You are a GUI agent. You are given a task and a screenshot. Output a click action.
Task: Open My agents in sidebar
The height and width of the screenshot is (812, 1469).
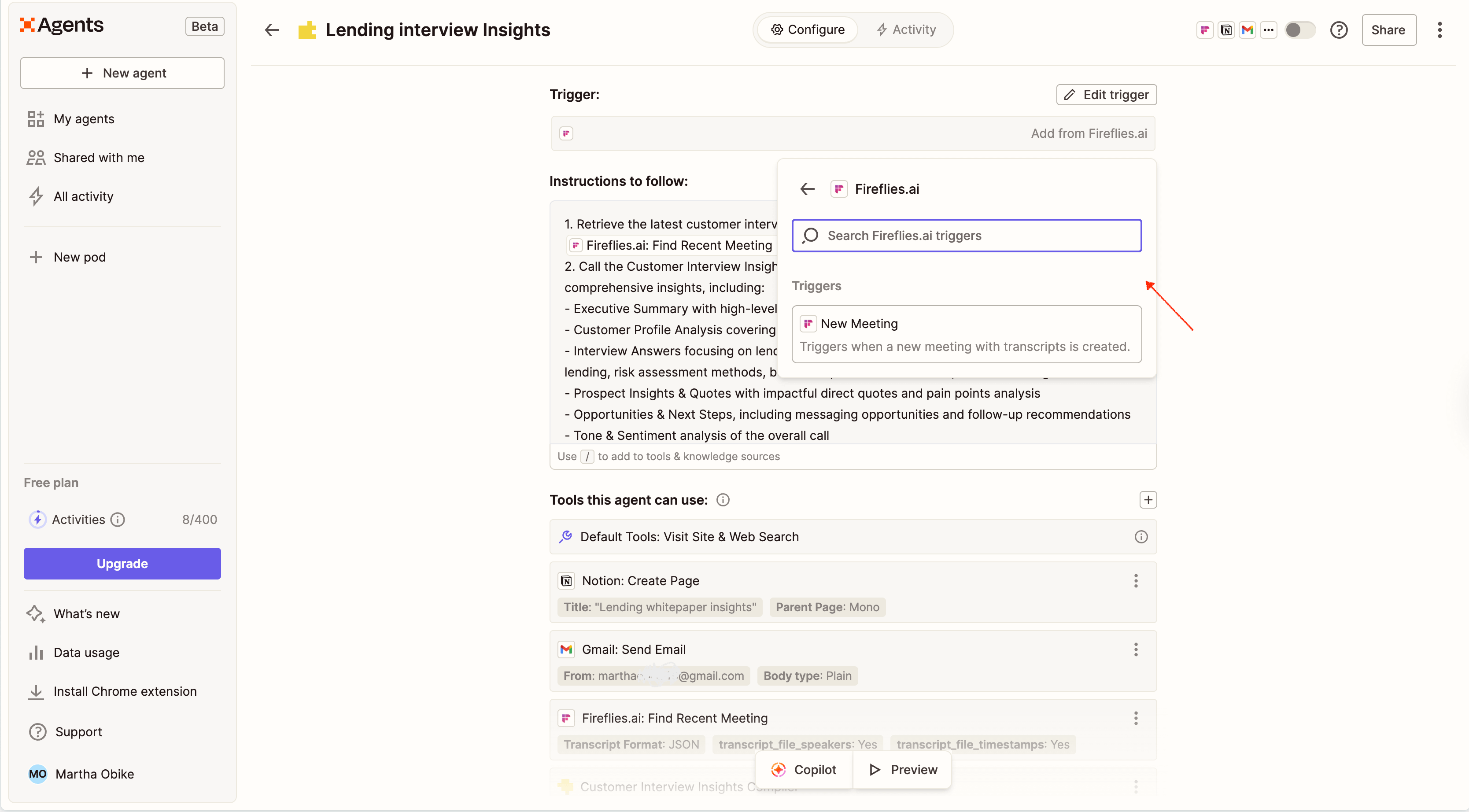[x=71, y=119]
